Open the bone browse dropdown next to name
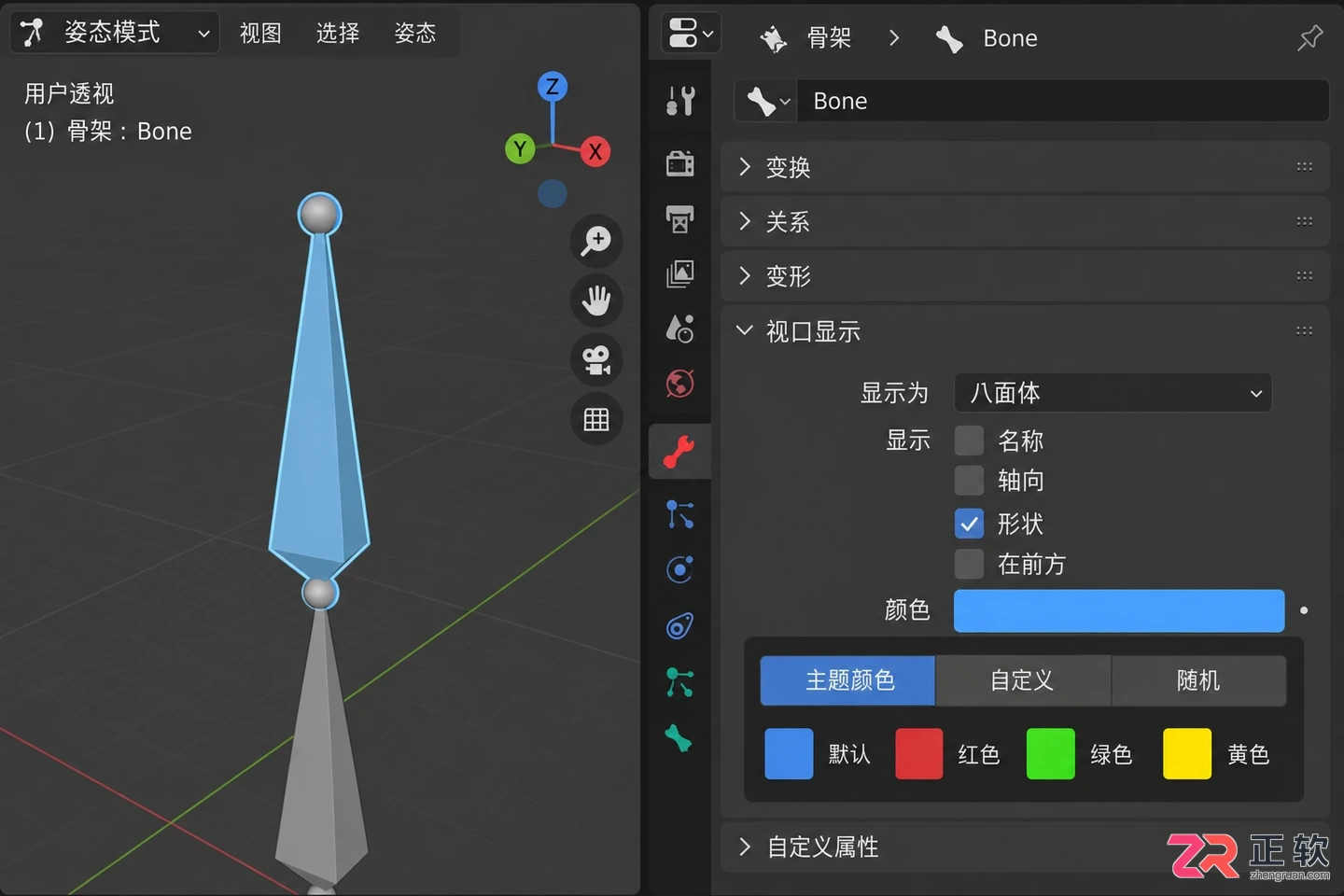Image resolution: width=1344 pixels, height=896 pixels. (767, 101)
